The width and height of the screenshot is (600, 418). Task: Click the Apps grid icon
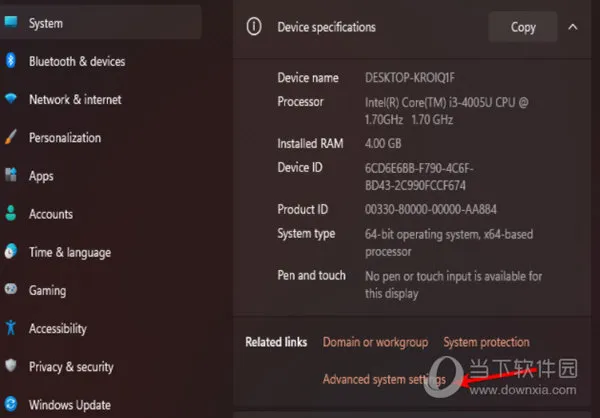(11, 175)
